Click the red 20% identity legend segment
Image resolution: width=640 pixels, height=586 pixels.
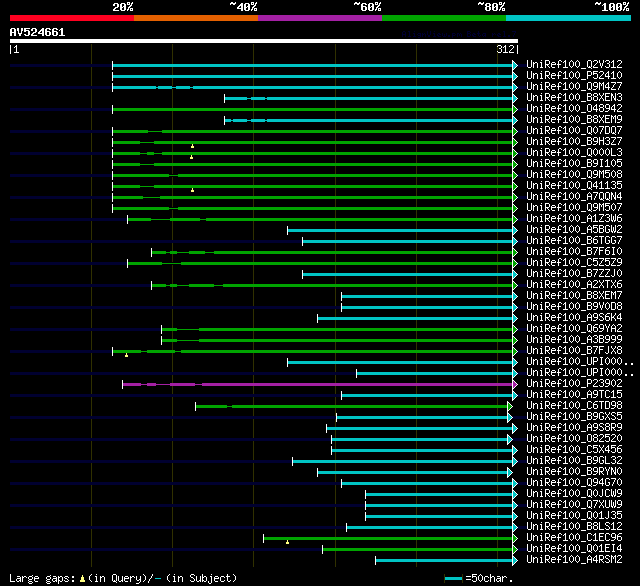click(x=72, y=18)
